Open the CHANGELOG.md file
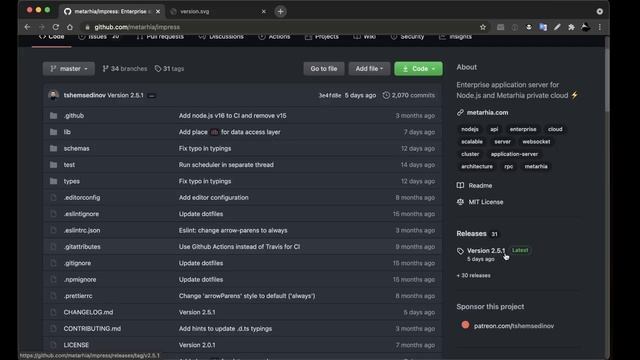Viewport: 640px width, 360px height. click(88, 312)
